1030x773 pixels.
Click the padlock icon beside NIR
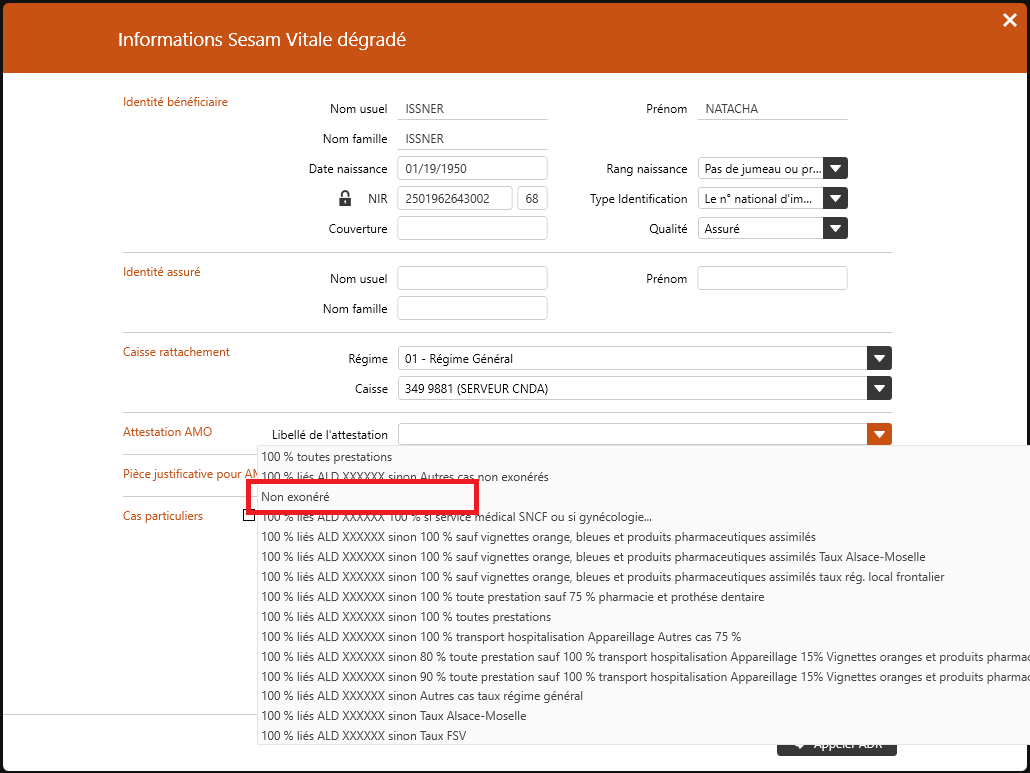click(345, 199)
